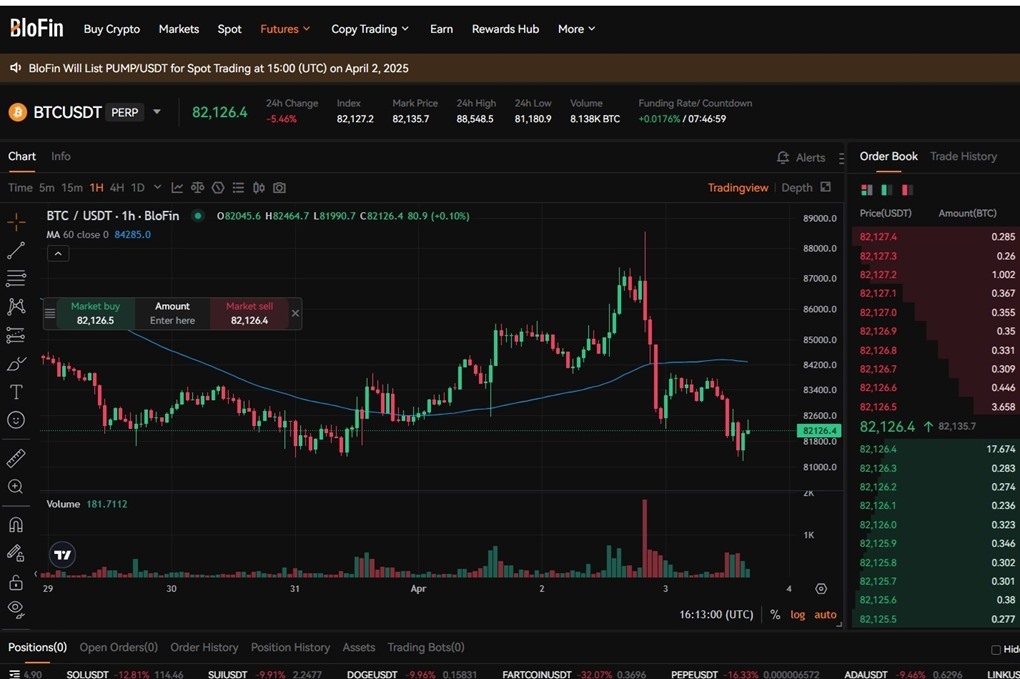Click the announcement speaker icon
Viewport: 1020px width, 679px height.
point(16,68)
